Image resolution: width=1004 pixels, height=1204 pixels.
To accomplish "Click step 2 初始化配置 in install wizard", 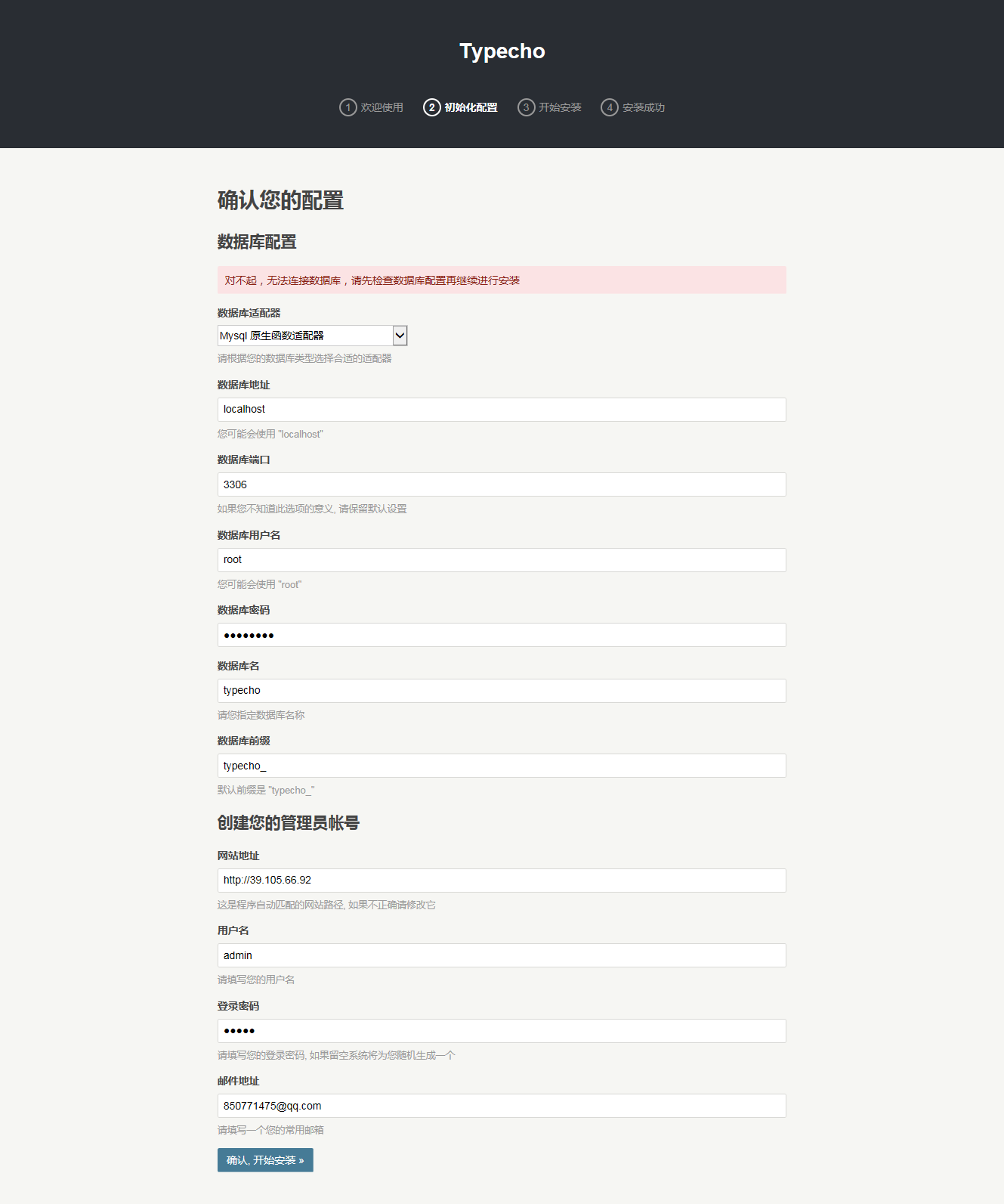I will 460,107.
